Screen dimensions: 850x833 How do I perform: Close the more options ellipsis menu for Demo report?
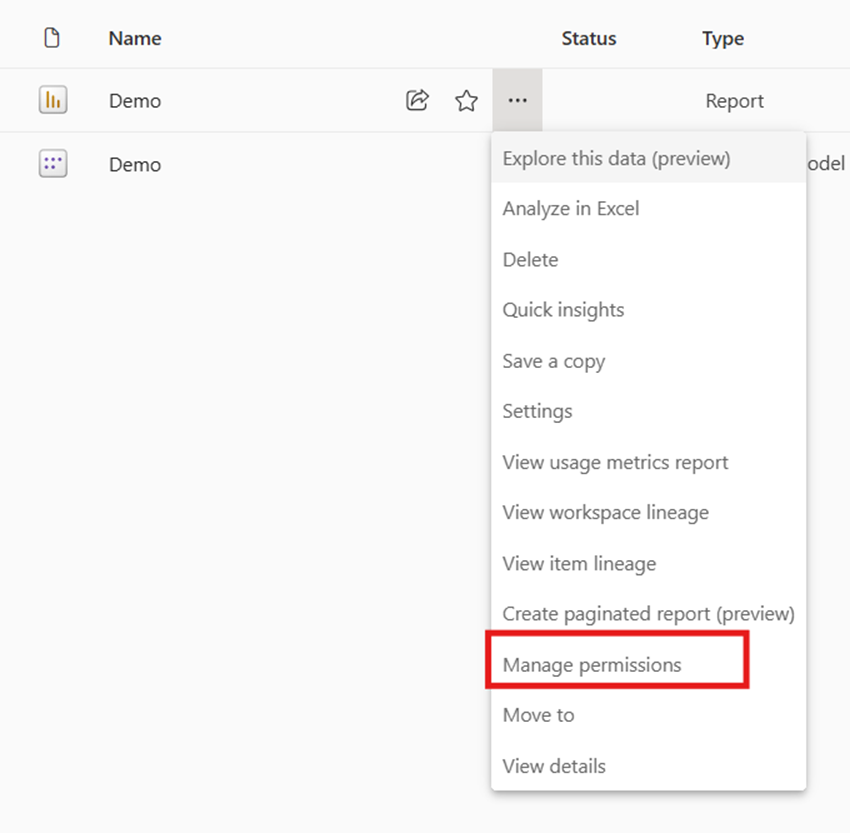[518, 100]
